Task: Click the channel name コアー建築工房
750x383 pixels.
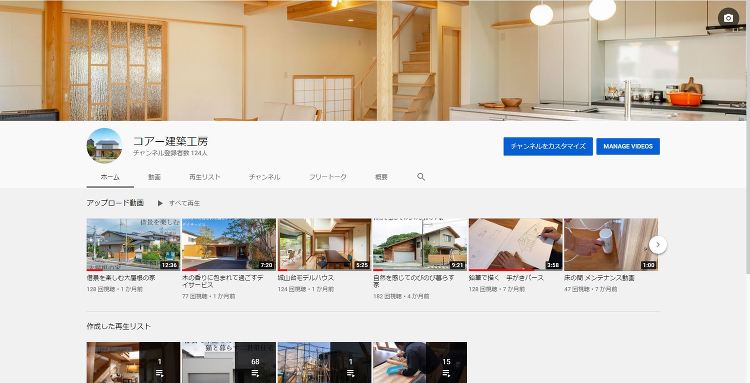Action: pos(170,142)
